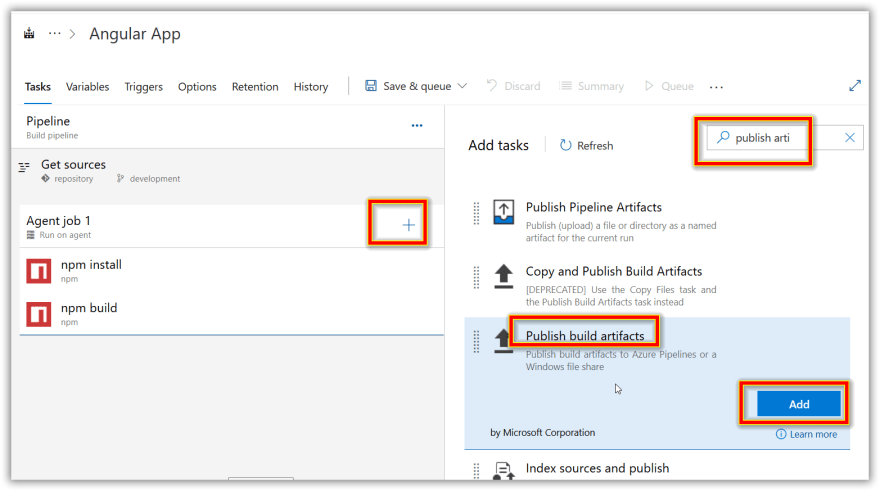Switch to the Tasks tab
The image size is (880, 491).
point(38,86)
